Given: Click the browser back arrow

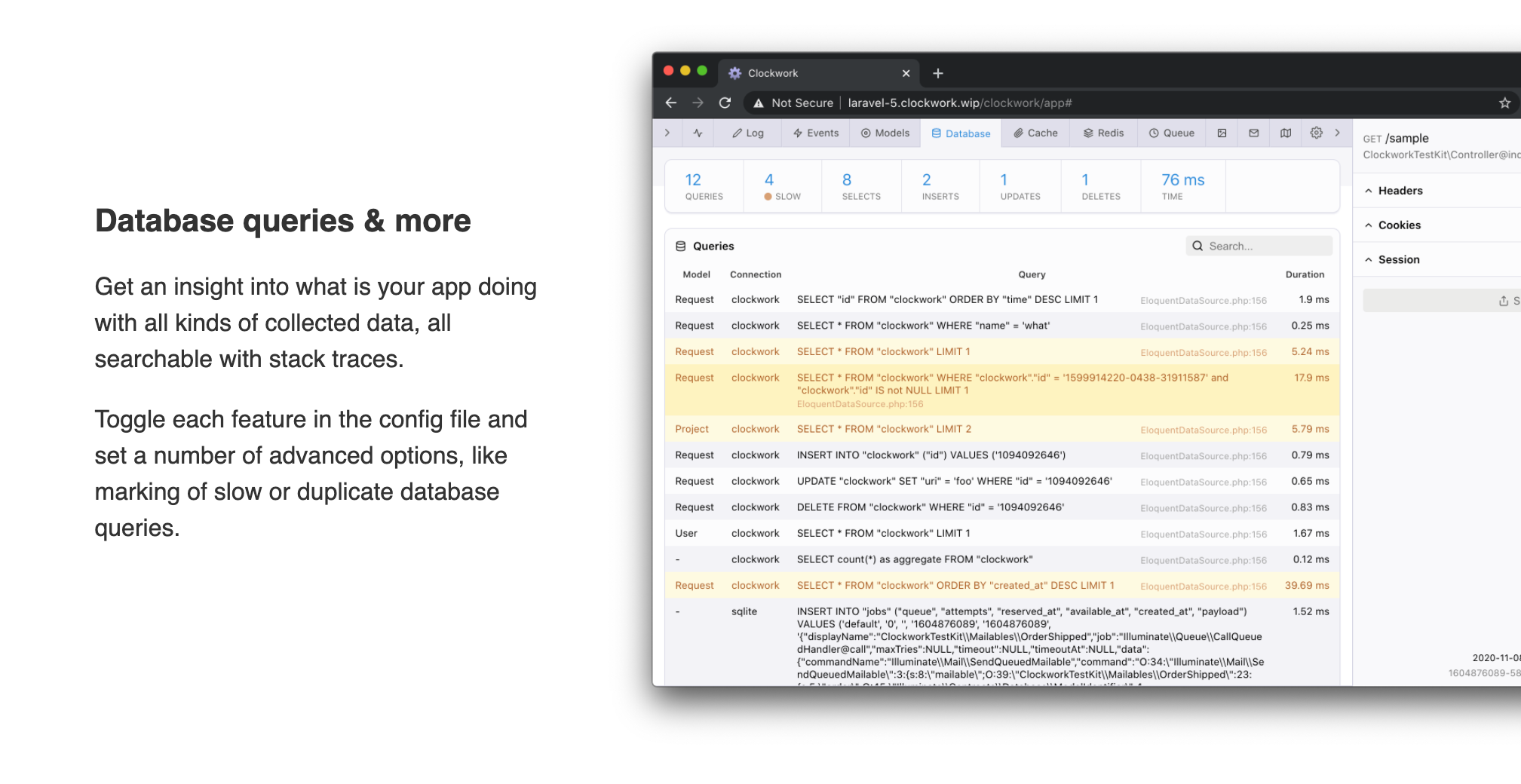Looking at the screenshot, I should point(670,103).
